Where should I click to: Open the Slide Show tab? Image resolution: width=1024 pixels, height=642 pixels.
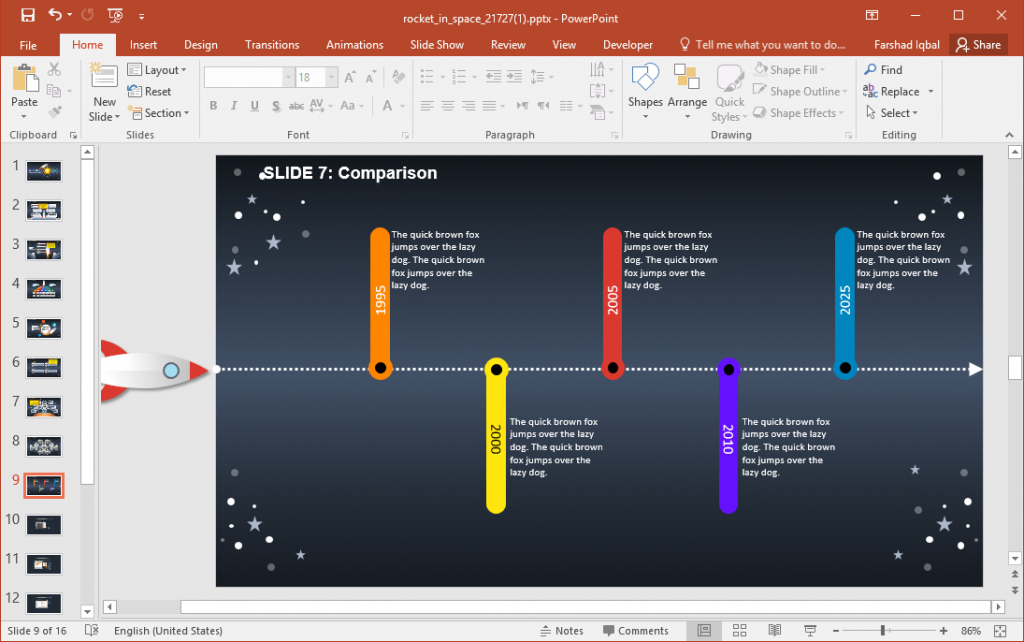point(436,44)
